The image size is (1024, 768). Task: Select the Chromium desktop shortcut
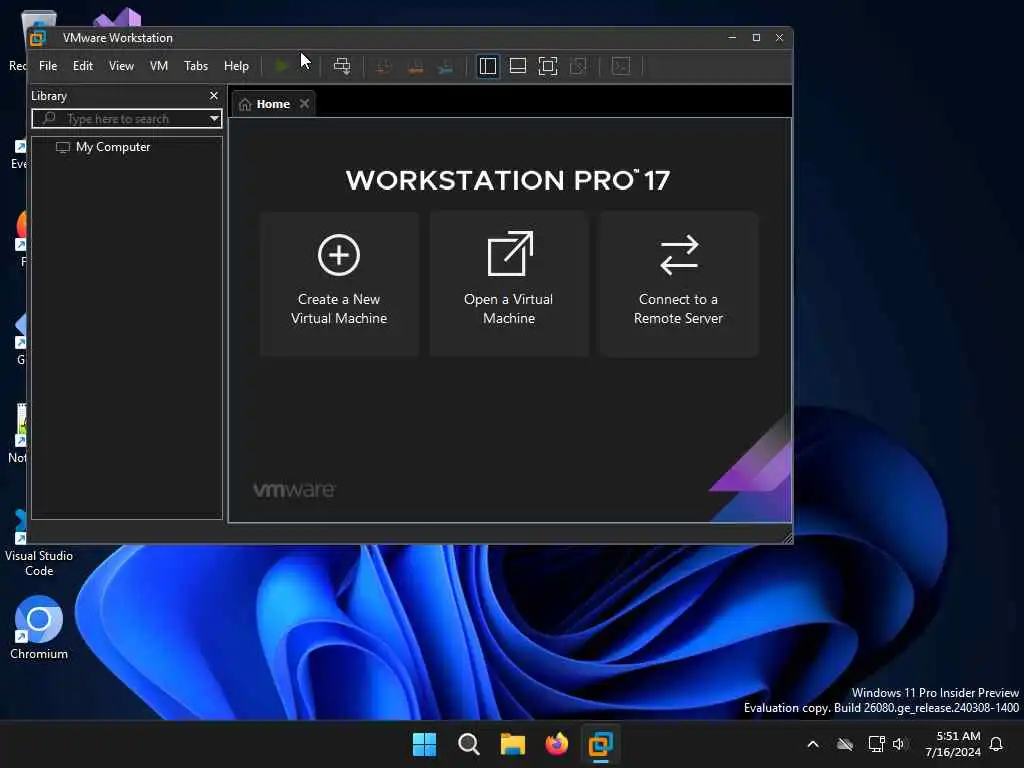pos(39,628)
